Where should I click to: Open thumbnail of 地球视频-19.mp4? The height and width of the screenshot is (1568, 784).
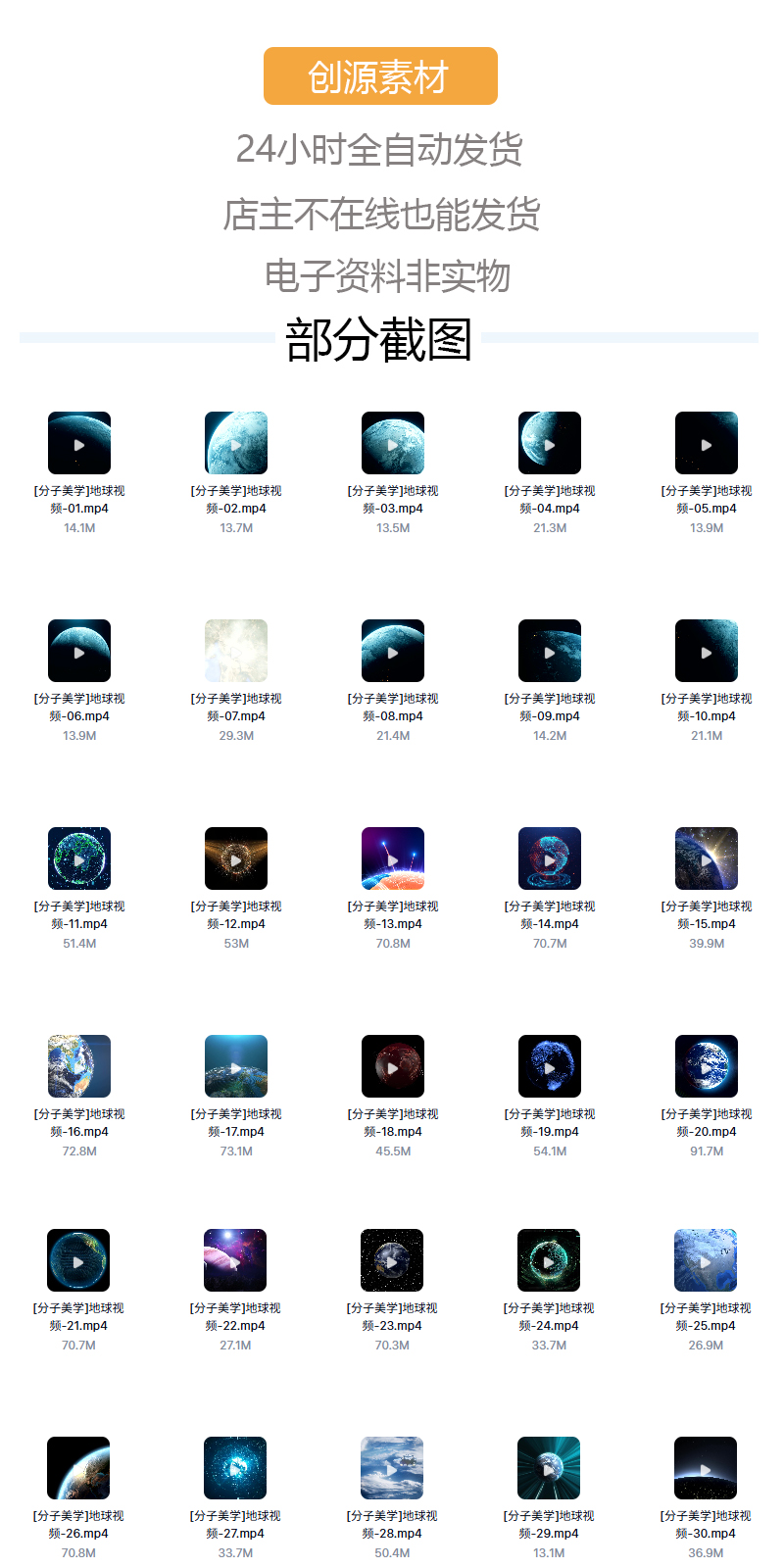pyautogui.click(x=550, y=1066)
